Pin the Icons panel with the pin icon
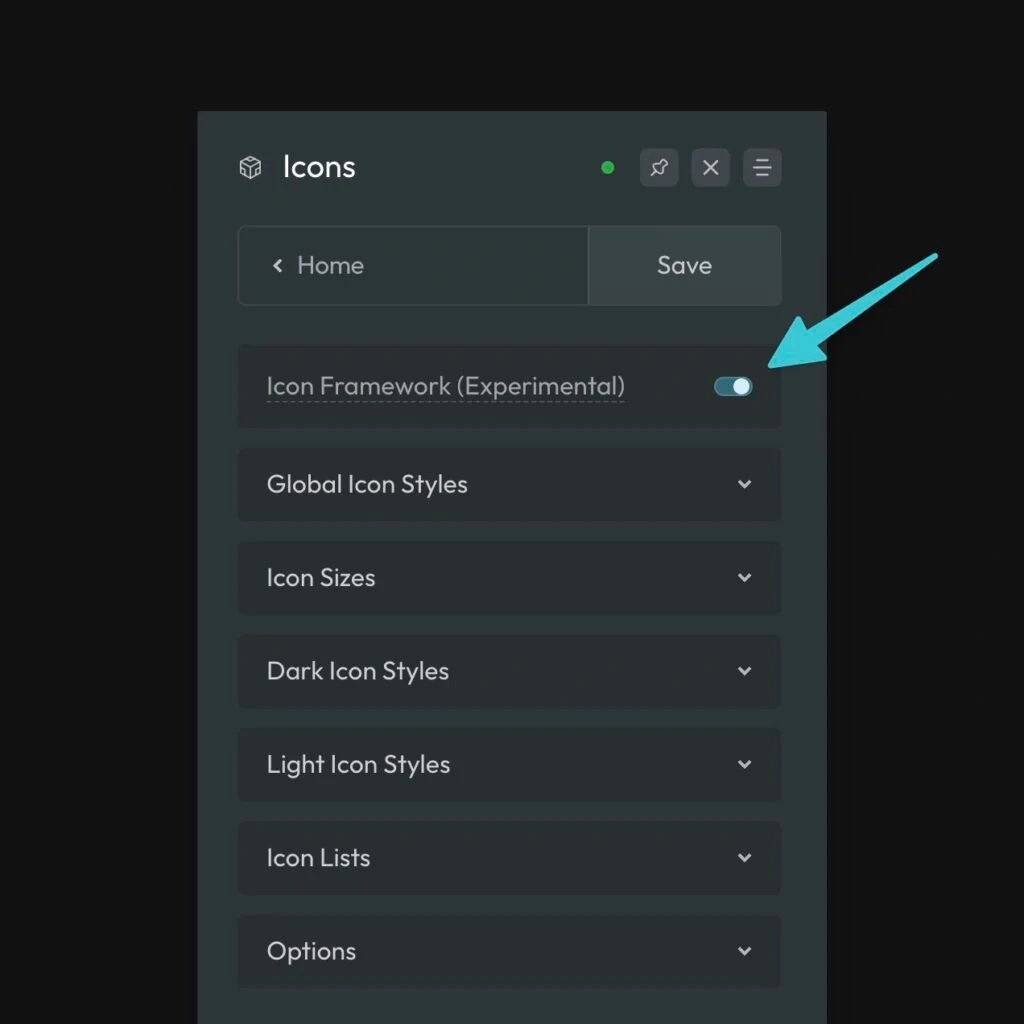This screenshot has height=1024, width=1024. [659, 168]
